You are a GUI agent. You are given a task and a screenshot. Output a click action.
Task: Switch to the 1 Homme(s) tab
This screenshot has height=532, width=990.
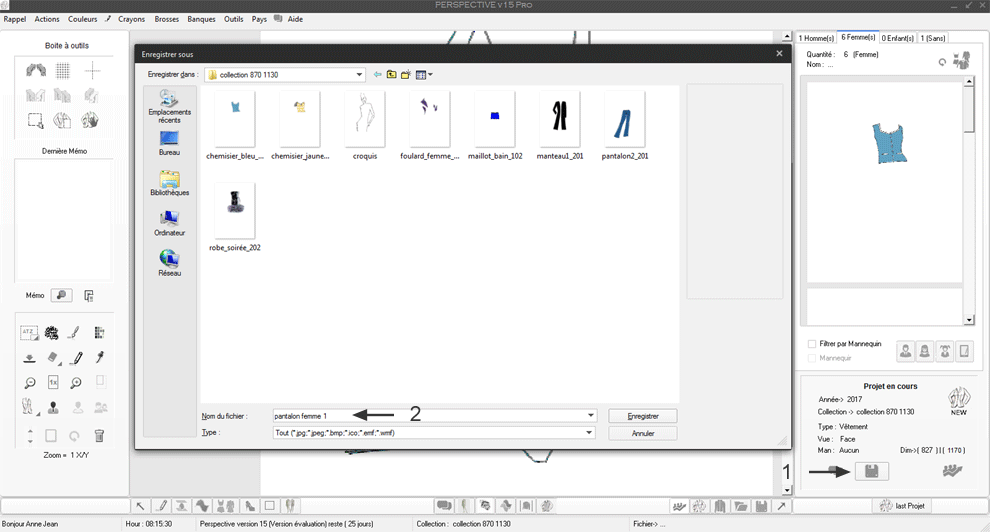[x=816, y=38]
